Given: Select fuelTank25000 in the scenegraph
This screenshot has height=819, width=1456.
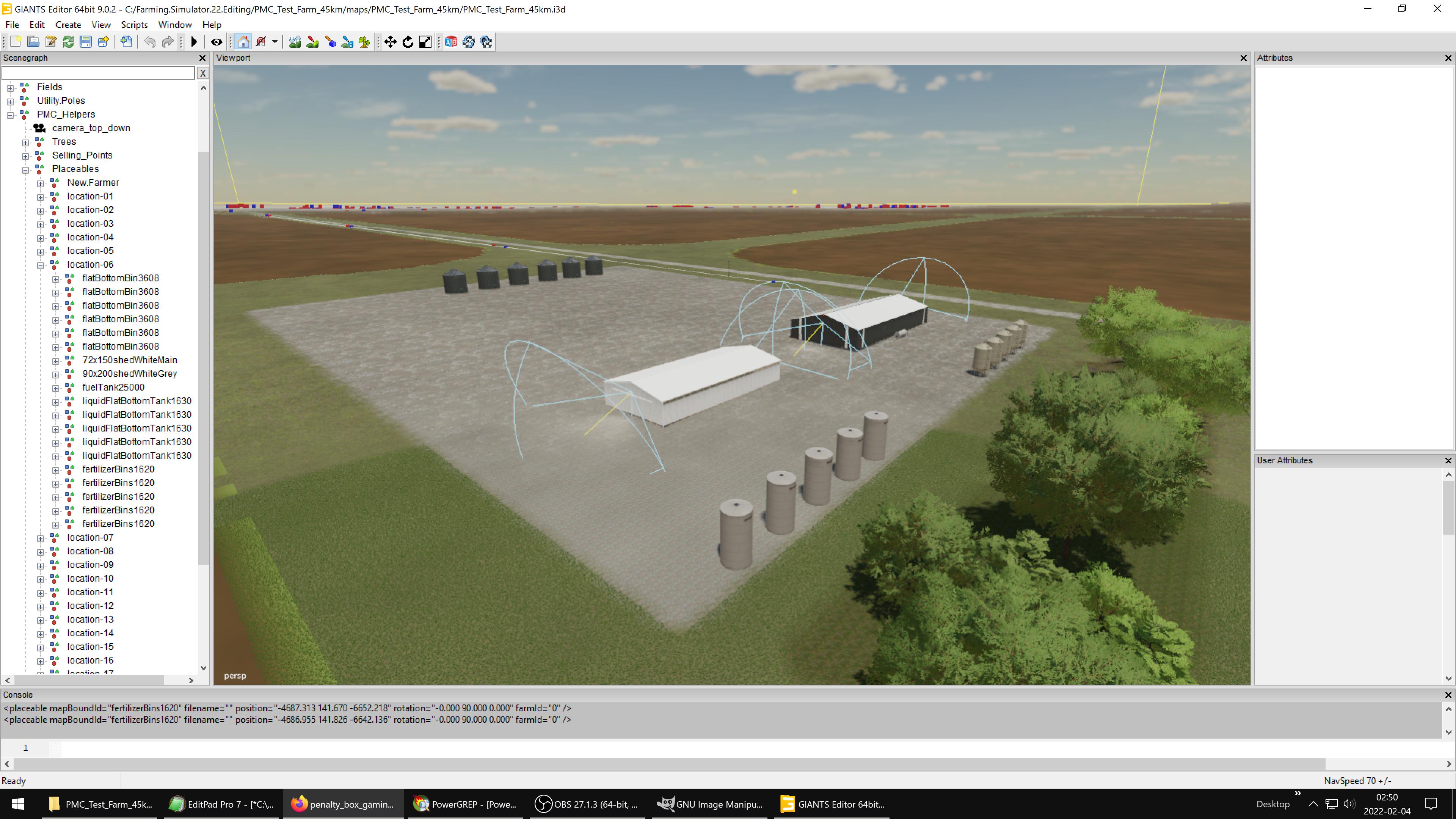Looking at the screenshot, I should point(113,387).
